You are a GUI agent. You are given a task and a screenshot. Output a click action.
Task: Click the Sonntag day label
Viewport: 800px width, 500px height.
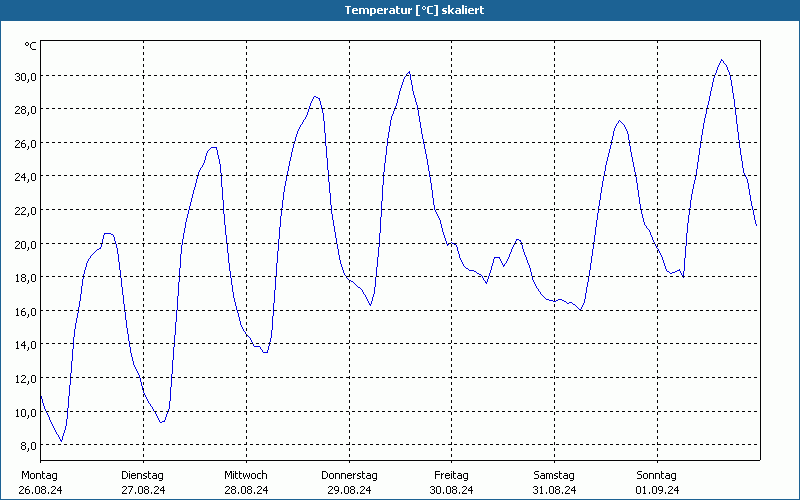[656, 476]
